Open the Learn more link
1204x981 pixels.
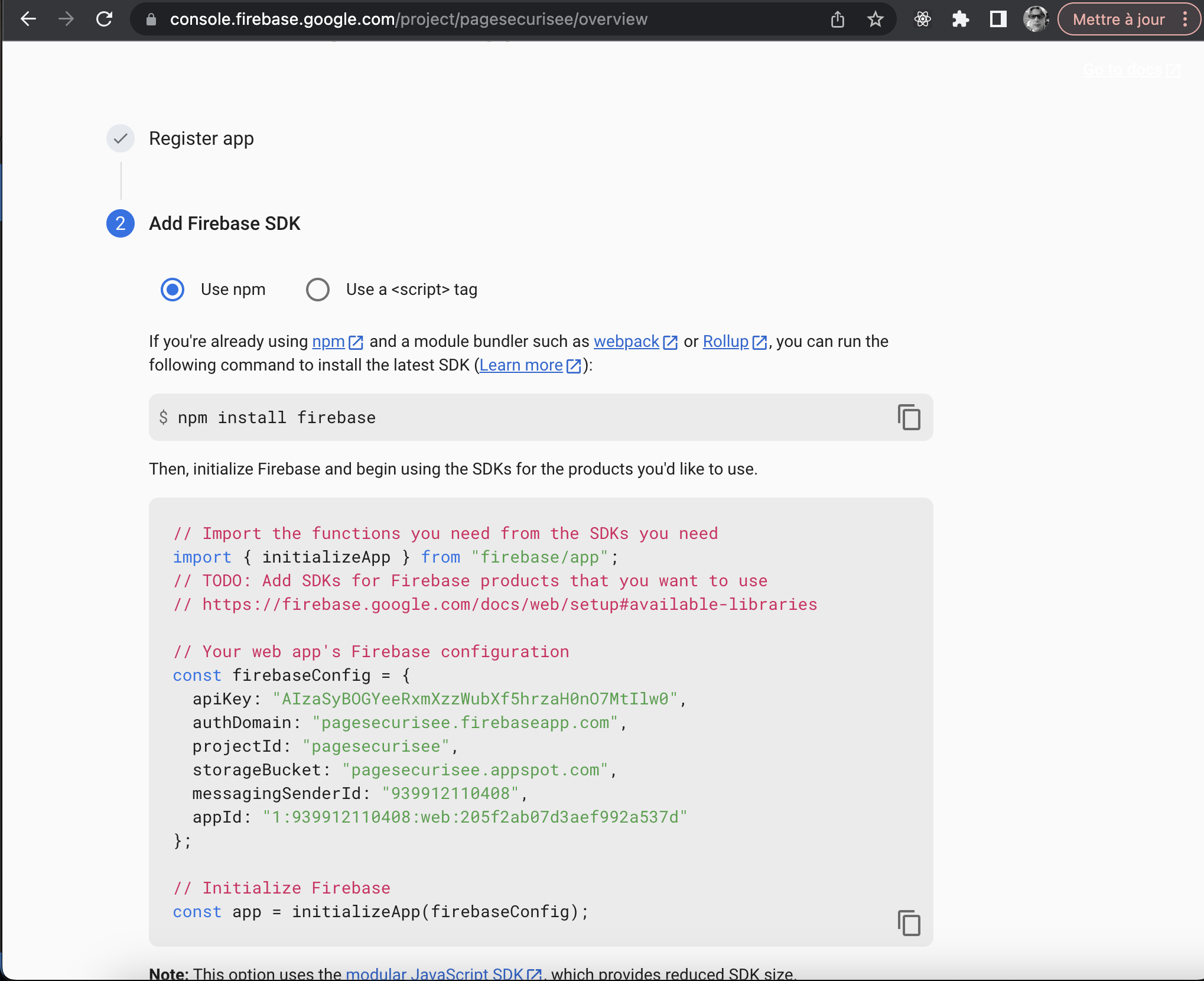(x=521, y=365)
